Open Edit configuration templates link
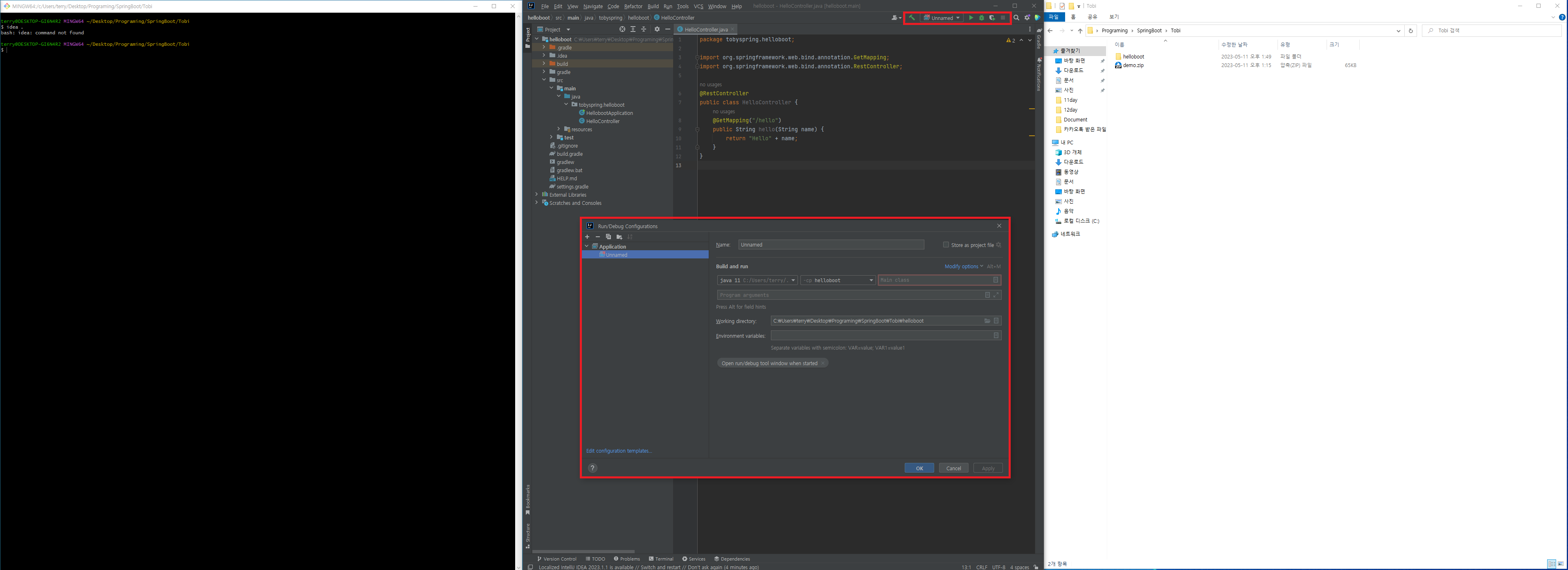The width and height of the screenshot is (1568, 570). click(618, 451)
